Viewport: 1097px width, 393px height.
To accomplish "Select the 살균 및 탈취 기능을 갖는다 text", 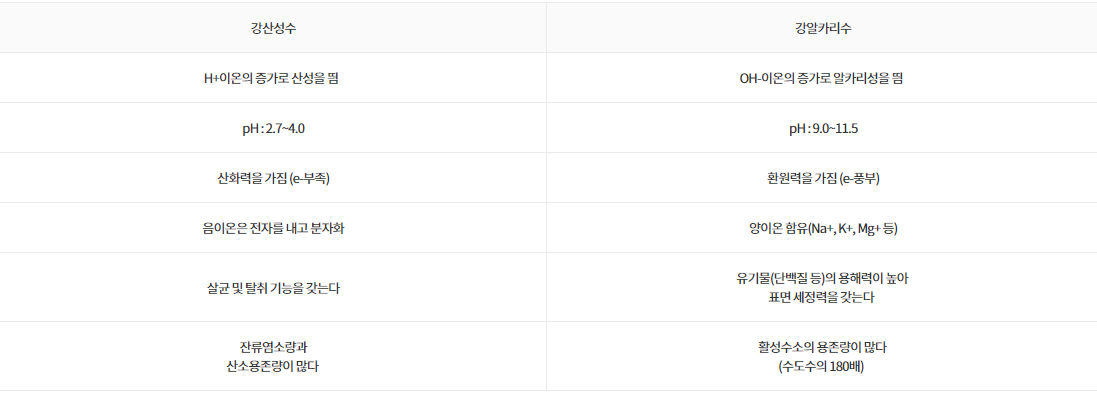I will [x=273, y=287].
